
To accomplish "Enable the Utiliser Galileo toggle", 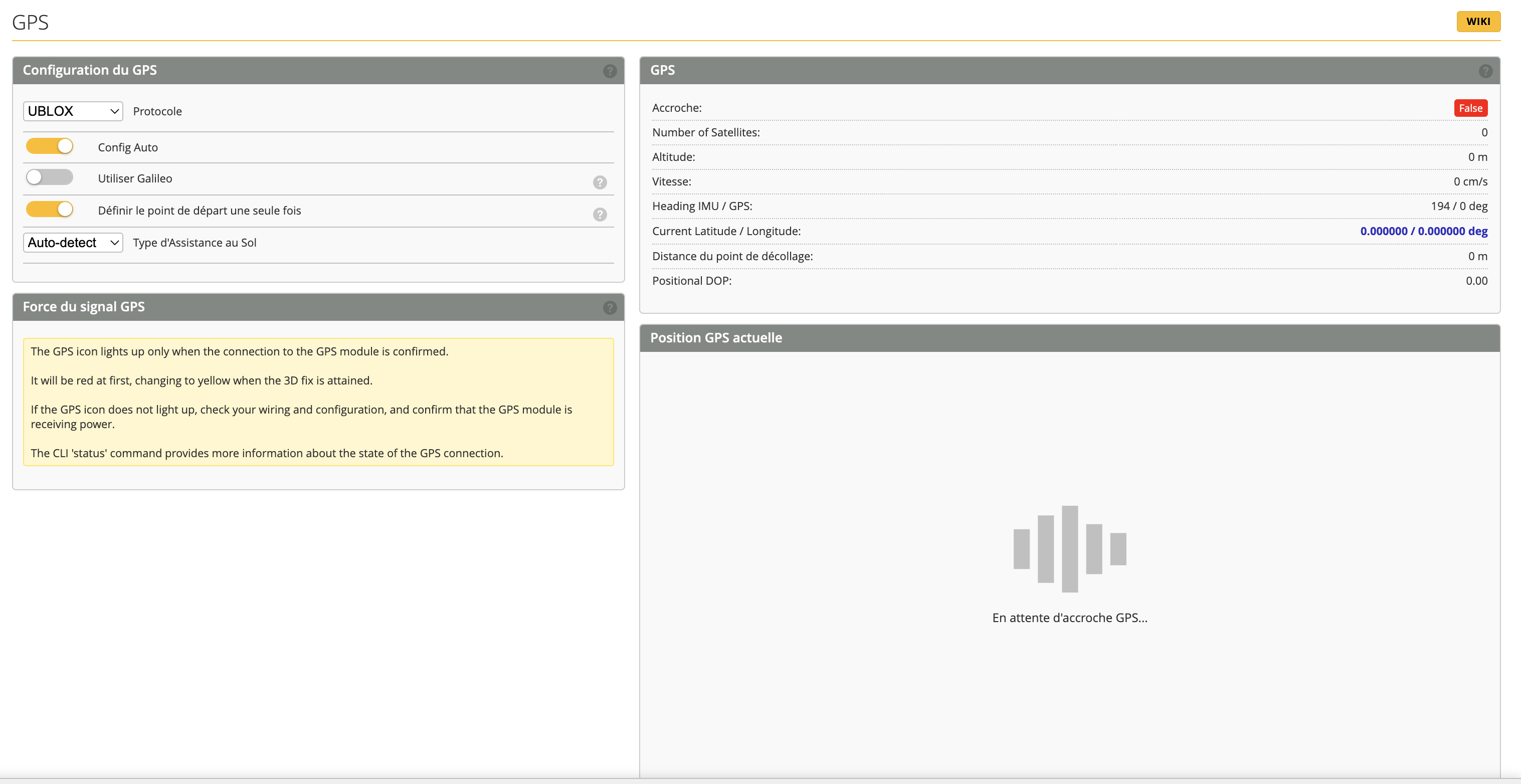I will (x=50, y=177).
